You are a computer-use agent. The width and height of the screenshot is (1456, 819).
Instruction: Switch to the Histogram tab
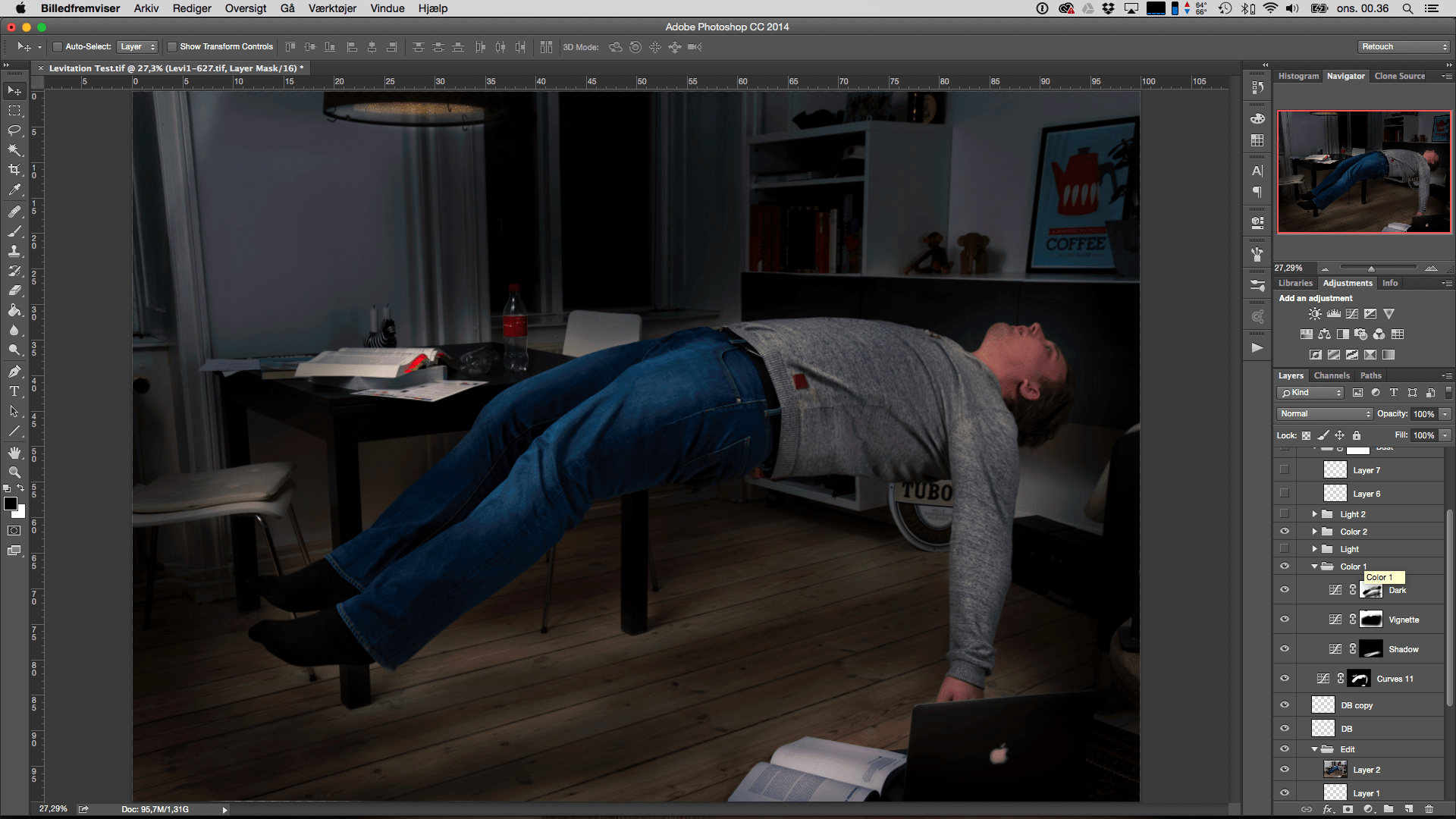pyautogui.click(x=1298, y=76)
